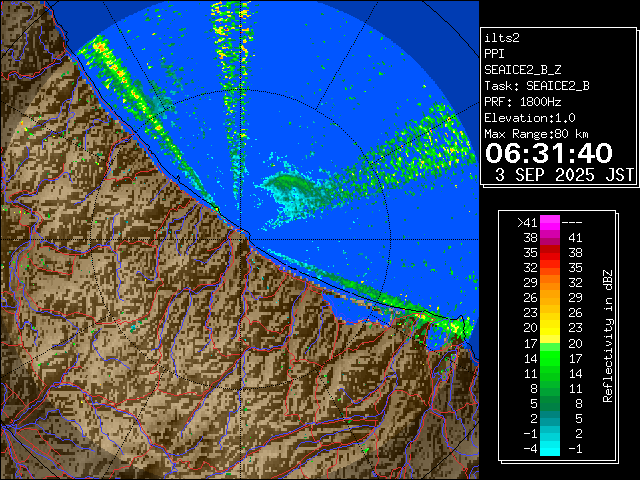Click the green echo cluster at radar center
The image size is (640, 480).
click(x=290, y=185)
